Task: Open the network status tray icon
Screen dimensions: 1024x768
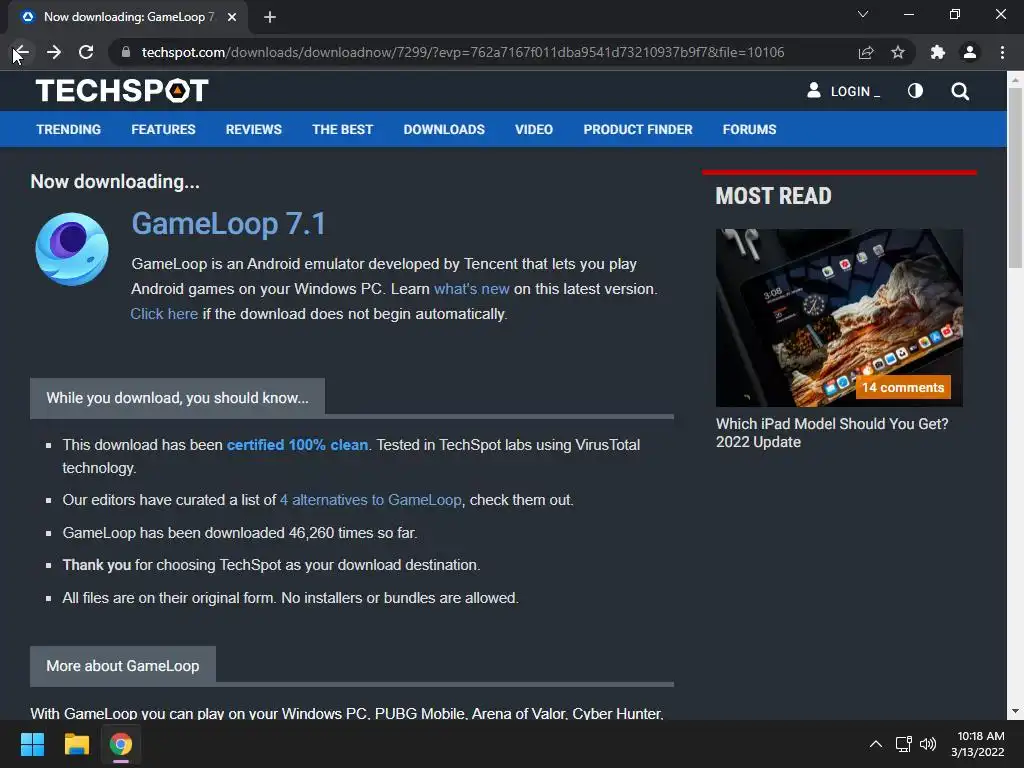Action: pos(903,744)
